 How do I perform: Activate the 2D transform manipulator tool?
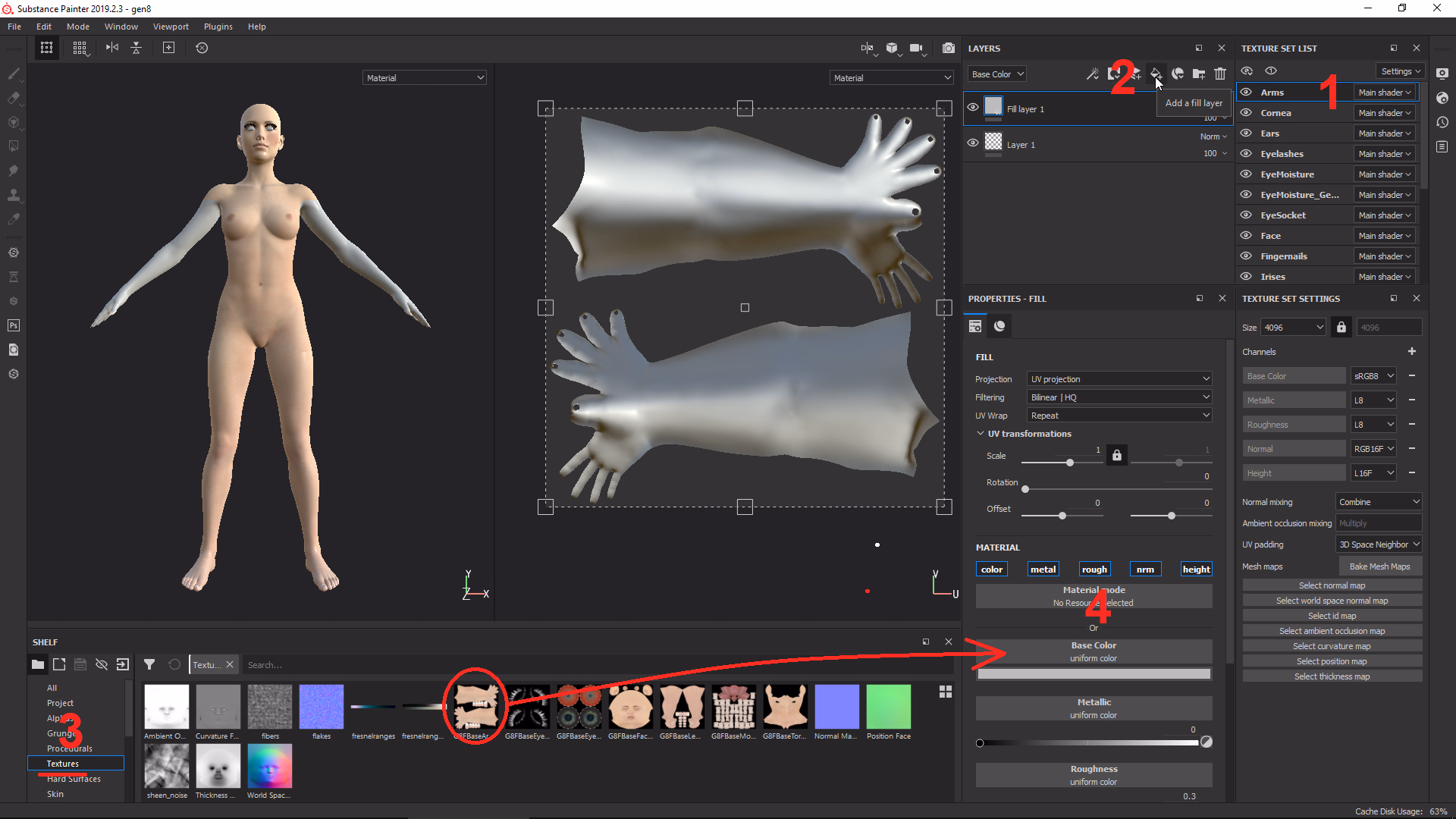tap(47, 48)
